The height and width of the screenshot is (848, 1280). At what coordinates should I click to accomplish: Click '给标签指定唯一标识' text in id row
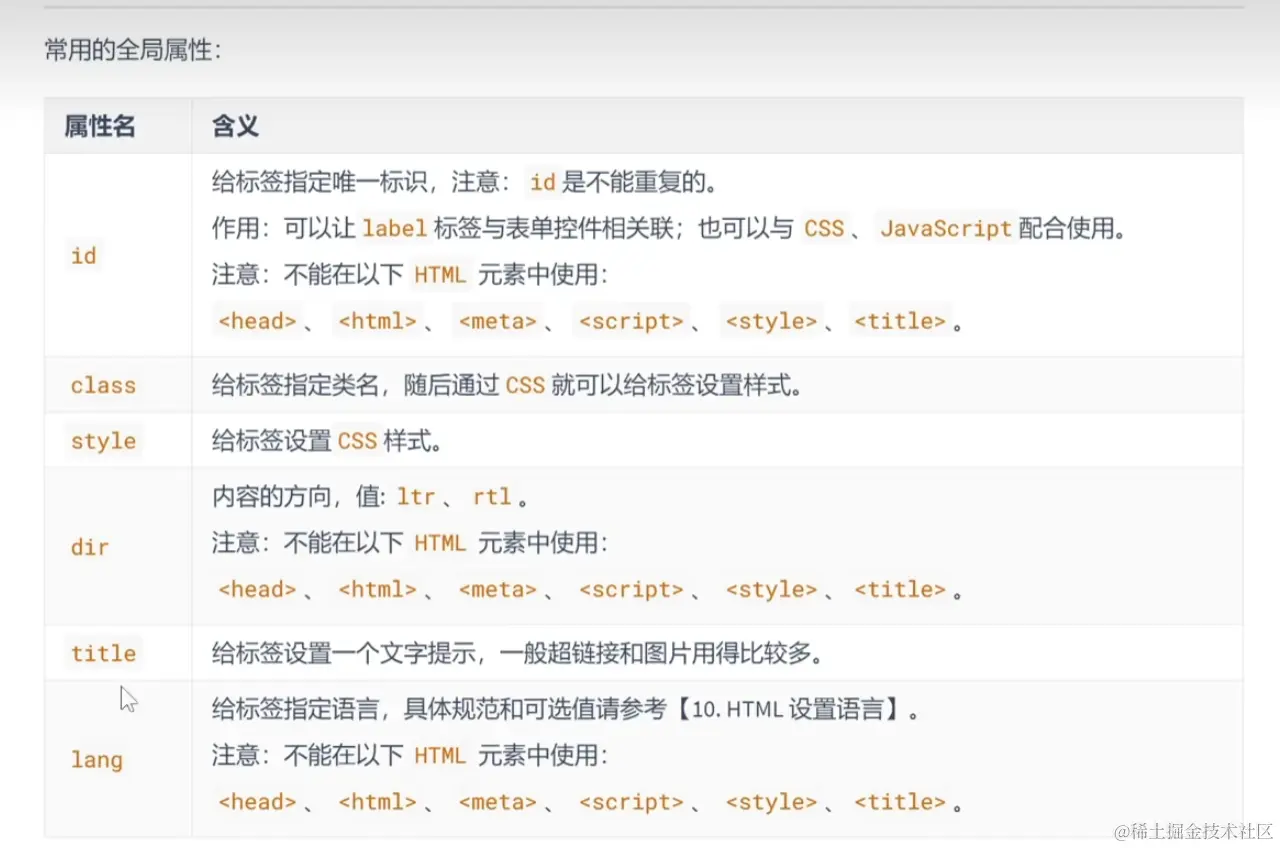tap(319, 182)
